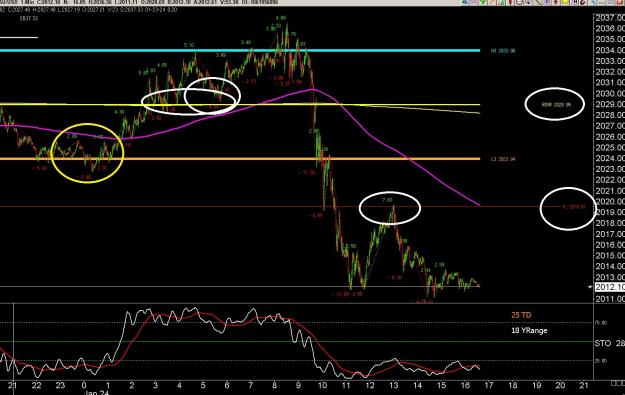
Task: Click the hour 13 time axis label
Action: [x=393, y=385]
